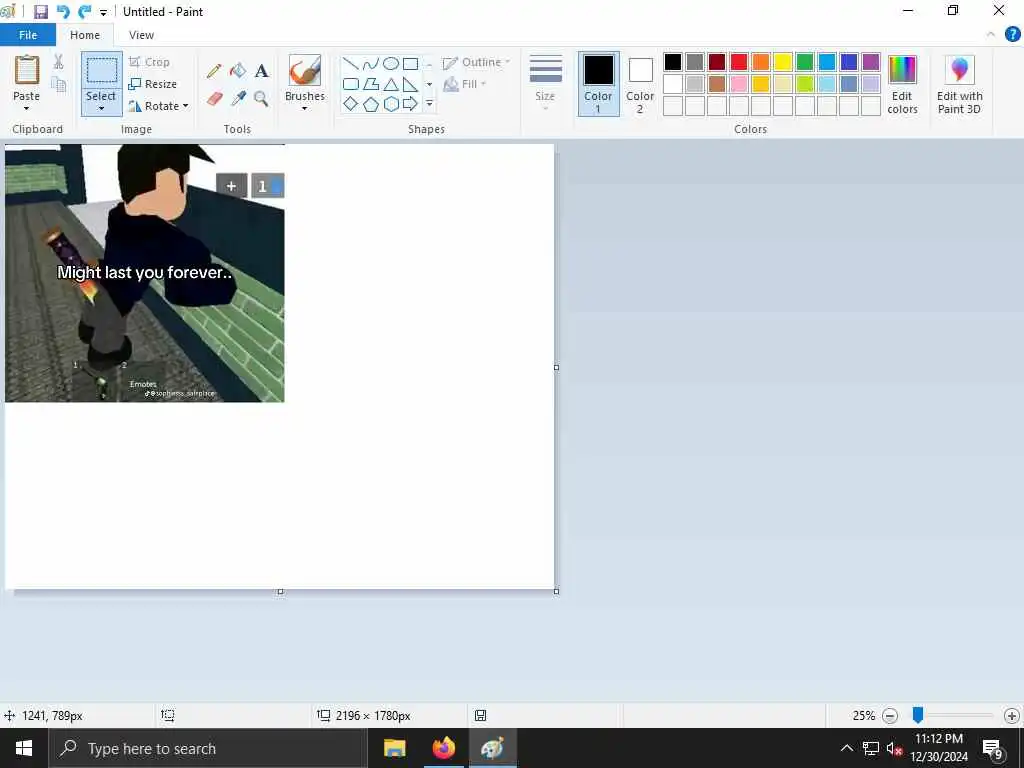The height and width of the screenshot is (768, 1024).
Task: Pick the yellow color swatch
Action: pyautogui.click(x=782, y=62)
